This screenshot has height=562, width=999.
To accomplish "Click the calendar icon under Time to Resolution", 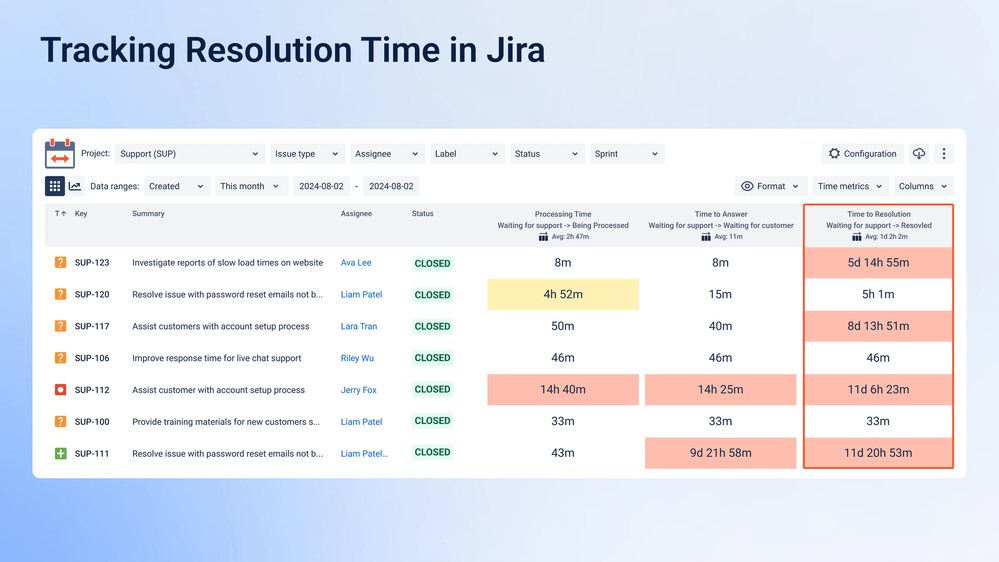I will tap(857, 237).
